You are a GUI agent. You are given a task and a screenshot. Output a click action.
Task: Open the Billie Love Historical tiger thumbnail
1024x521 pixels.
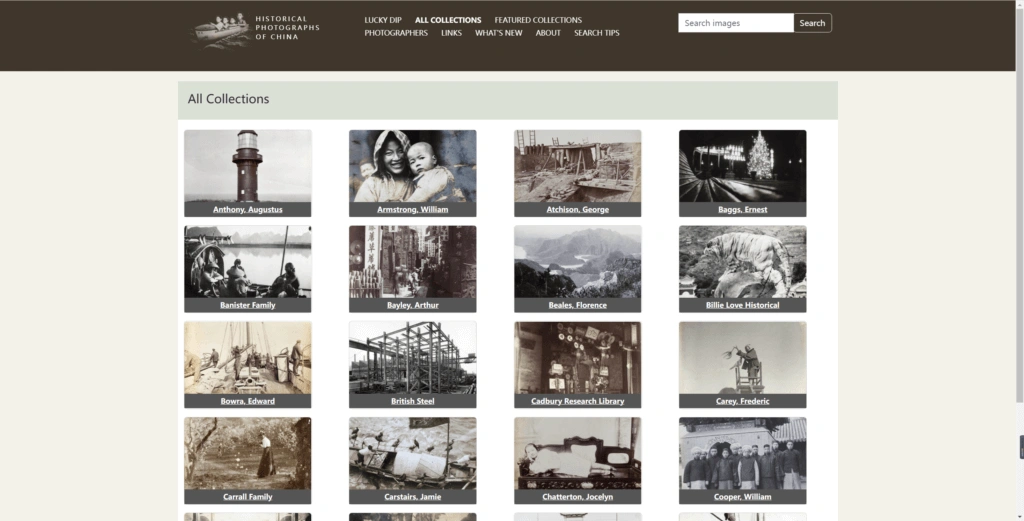pyautogui.click(x=743, y=262)
